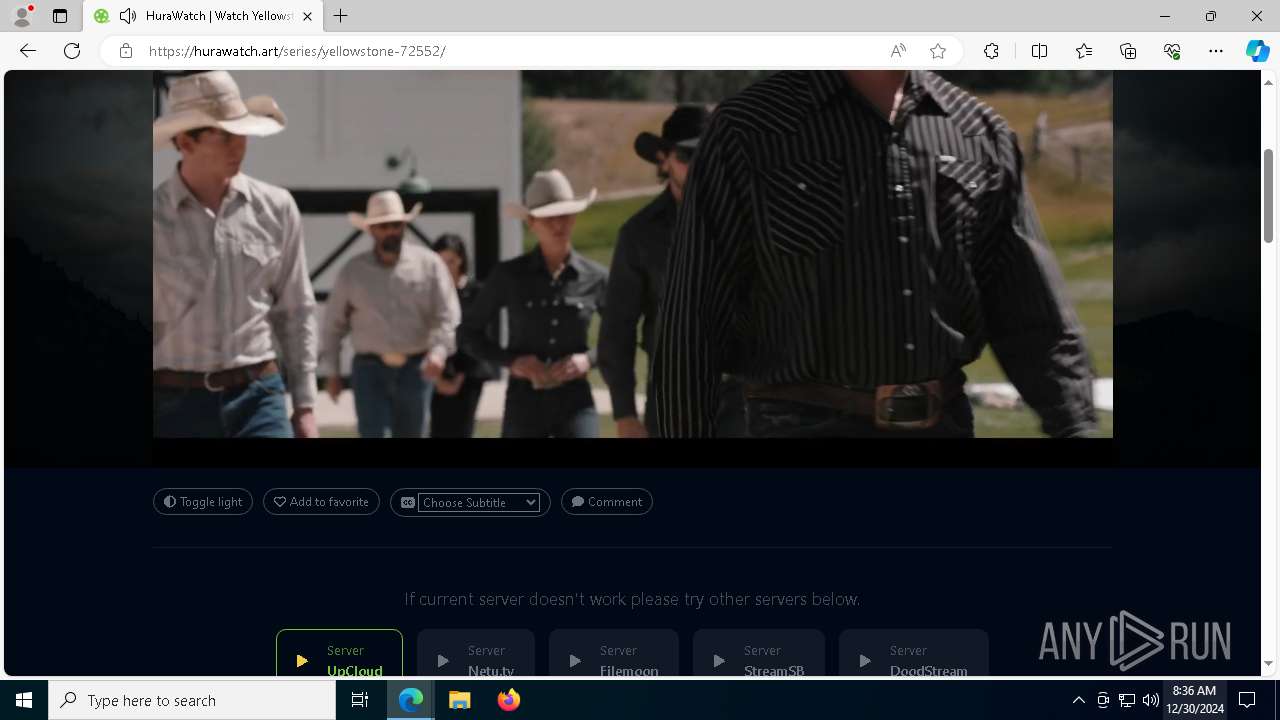Open the Windows Start menu

pyautogui.click(x=24, y=700)
